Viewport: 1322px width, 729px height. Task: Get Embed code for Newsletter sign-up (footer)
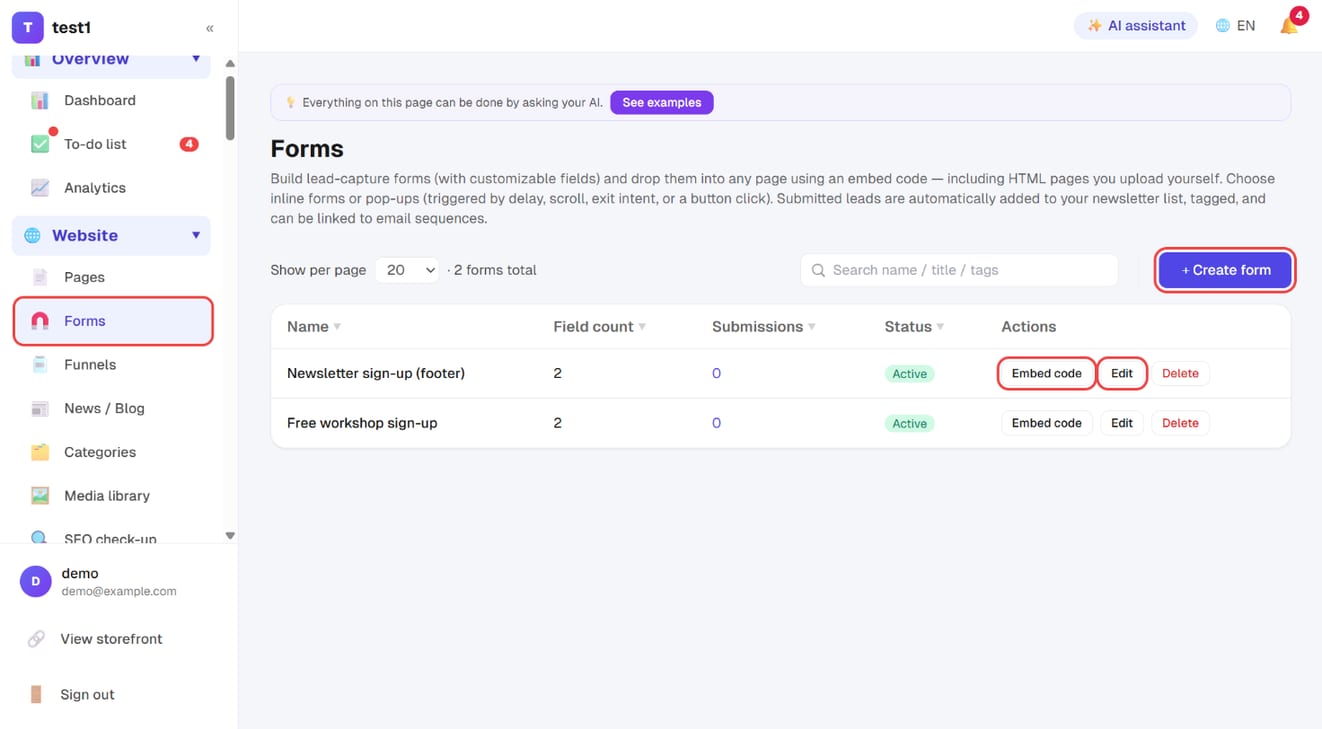[1047, 374]
